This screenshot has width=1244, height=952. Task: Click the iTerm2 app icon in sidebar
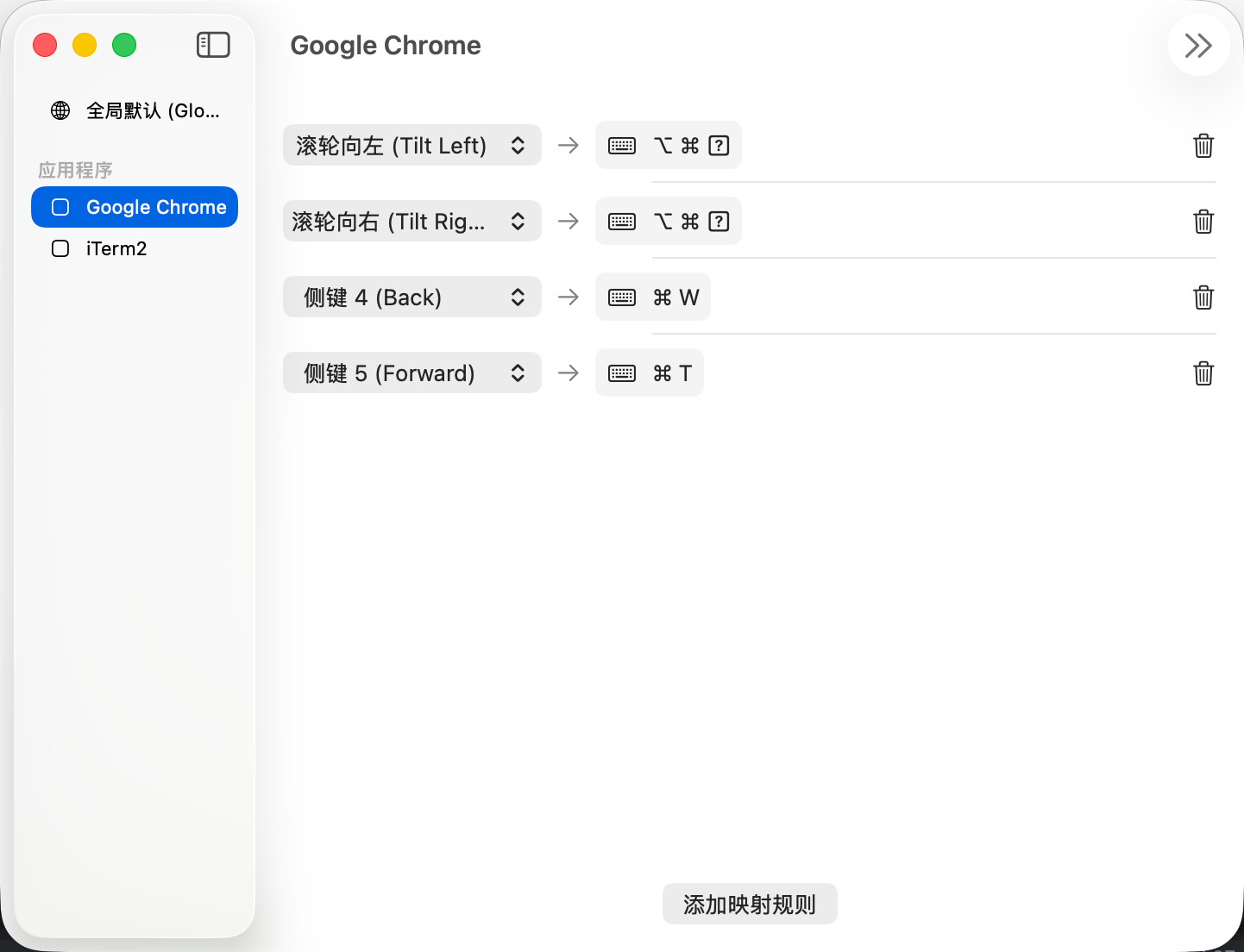60,248
